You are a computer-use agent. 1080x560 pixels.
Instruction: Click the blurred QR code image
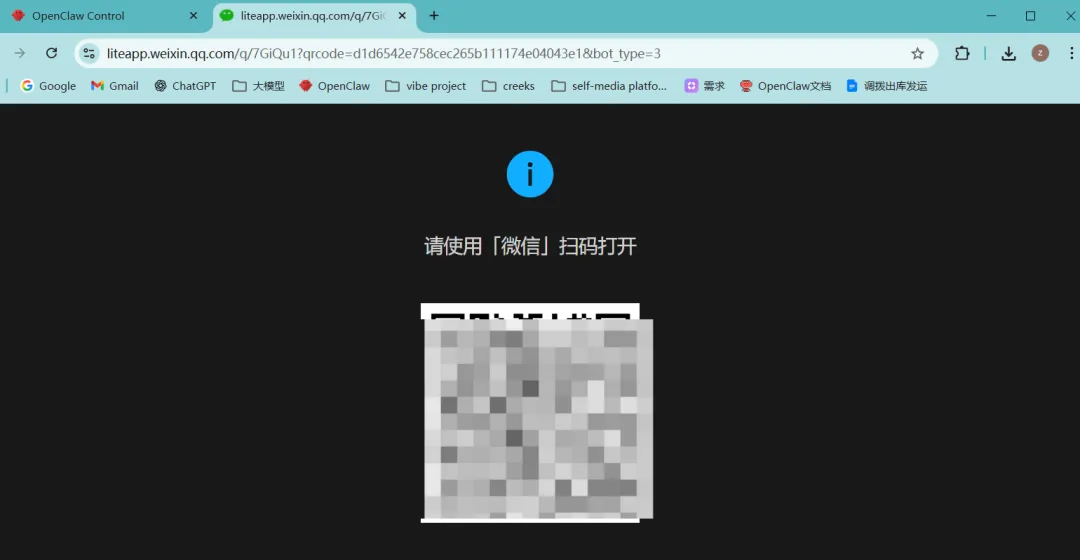point(537,413)
